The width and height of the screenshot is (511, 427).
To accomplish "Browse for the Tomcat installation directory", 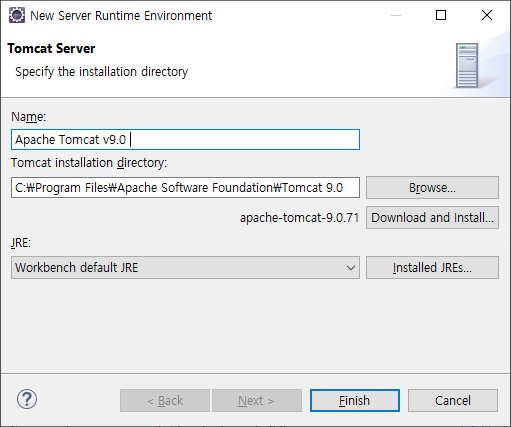I will point(432,188).
